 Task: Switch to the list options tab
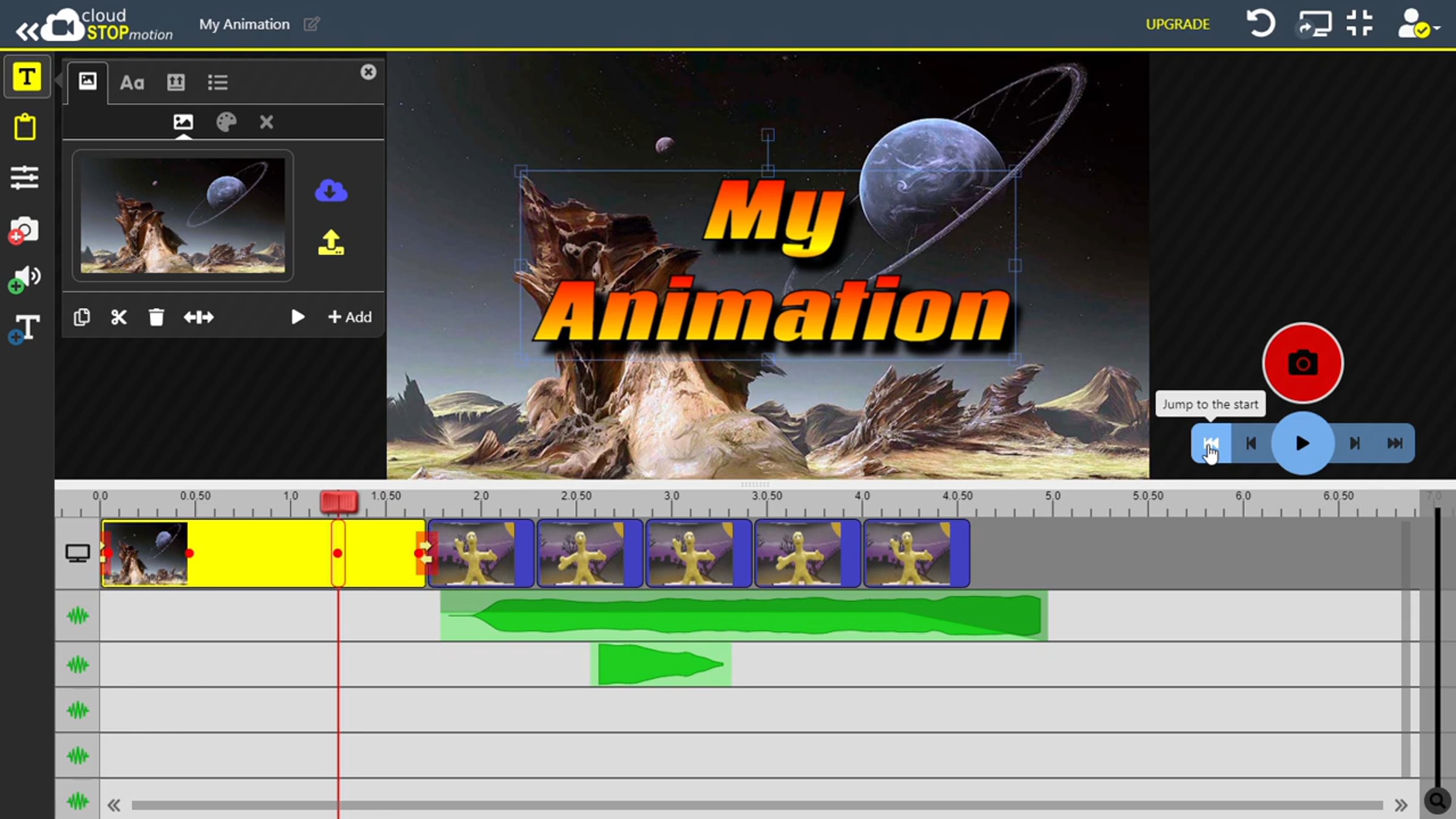point(217,83)
